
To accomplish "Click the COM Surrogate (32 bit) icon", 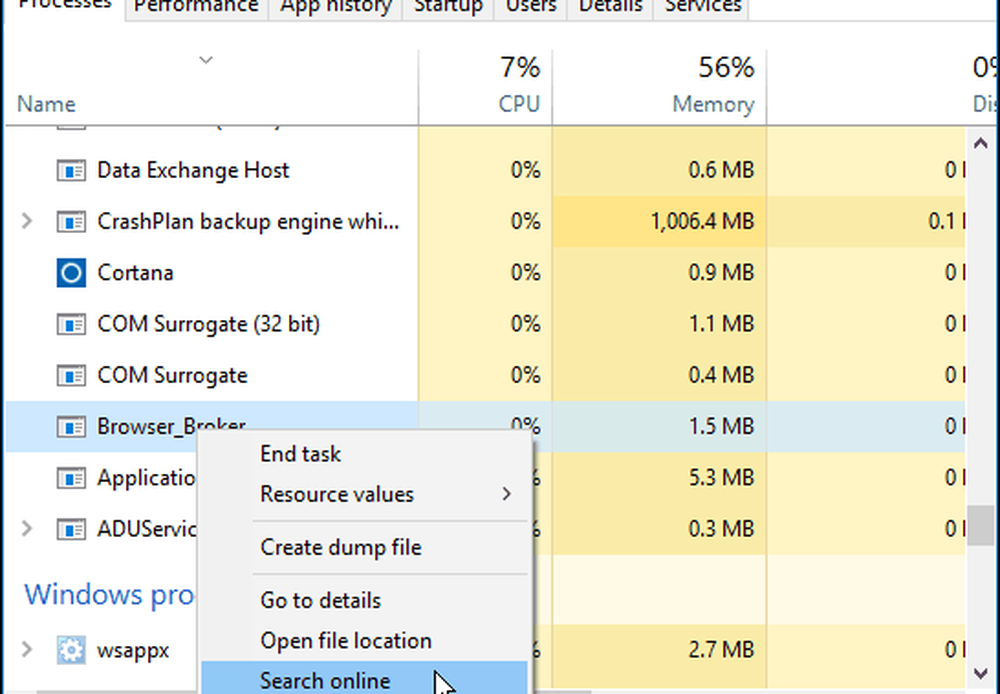I will click(71, 324).
